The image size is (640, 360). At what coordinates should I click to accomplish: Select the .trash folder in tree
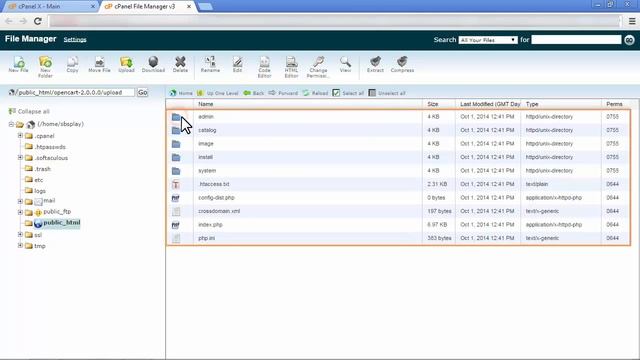click(x=42, y=169)
